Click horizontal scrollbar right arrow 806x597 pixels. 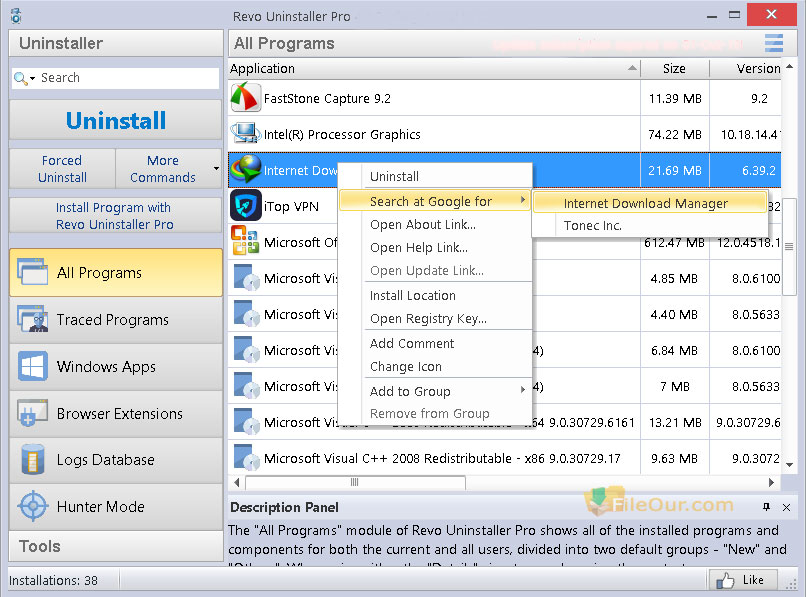[771, 482]
